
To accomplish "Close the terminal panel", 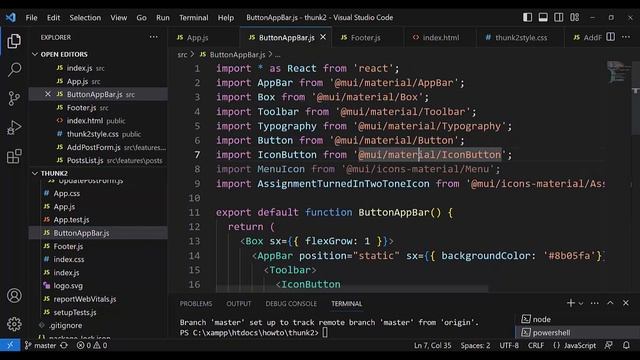I will point(626,303).
